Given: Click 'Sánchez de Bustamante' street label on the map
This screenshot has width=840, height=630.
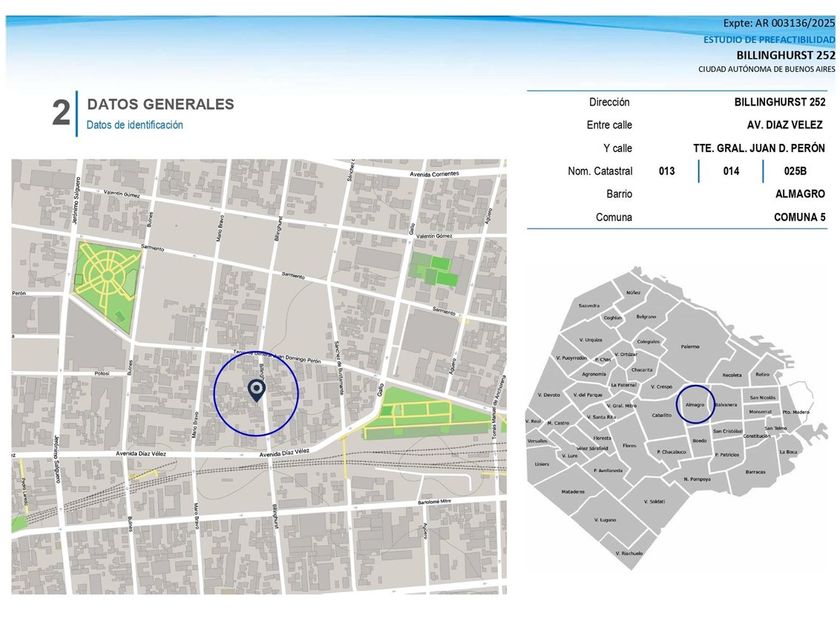Looking at the screenshot, I should point(338,368).
